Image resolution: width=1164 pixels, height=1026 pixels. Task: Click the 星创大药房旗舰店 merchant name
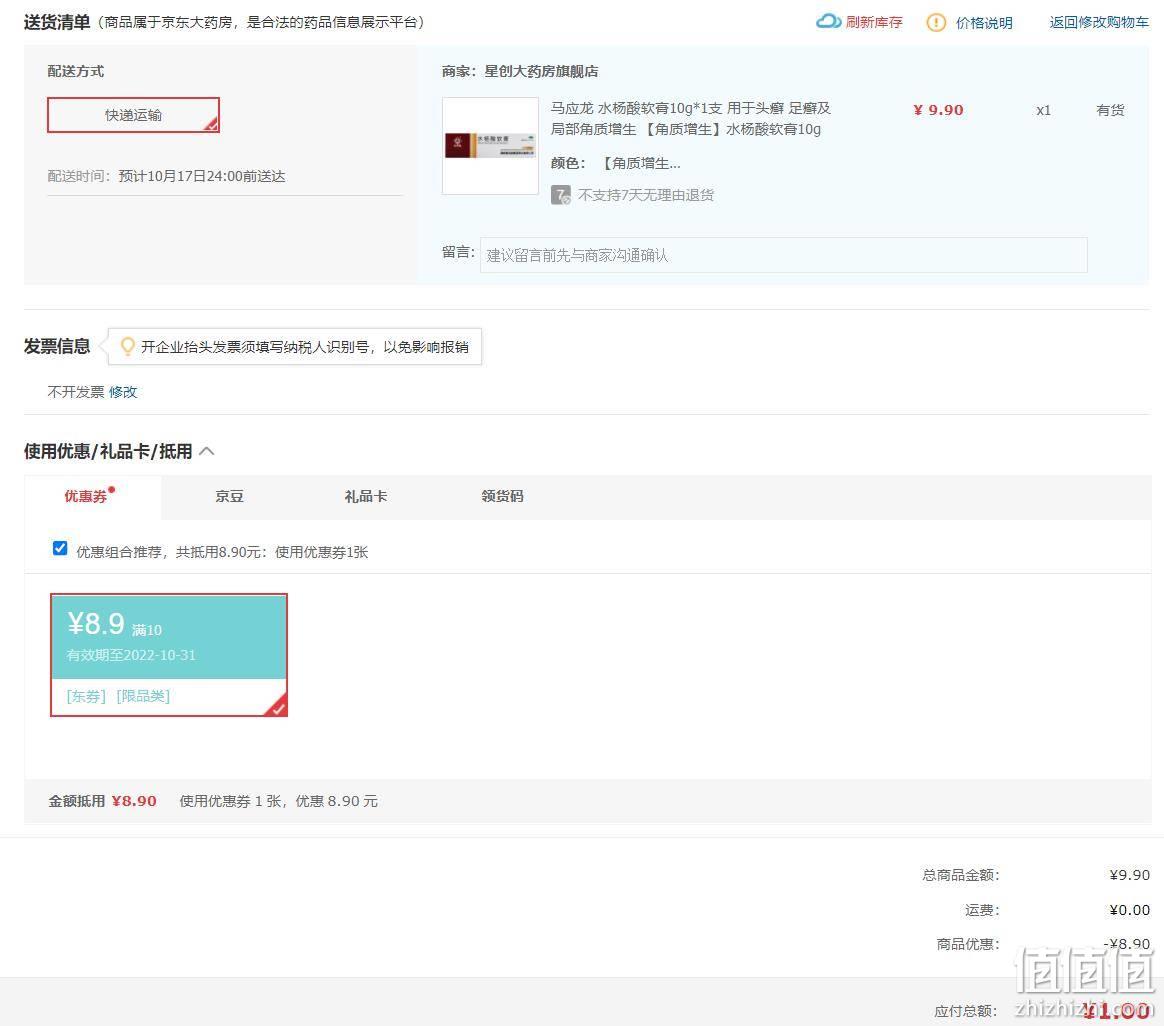coord(541,71)
